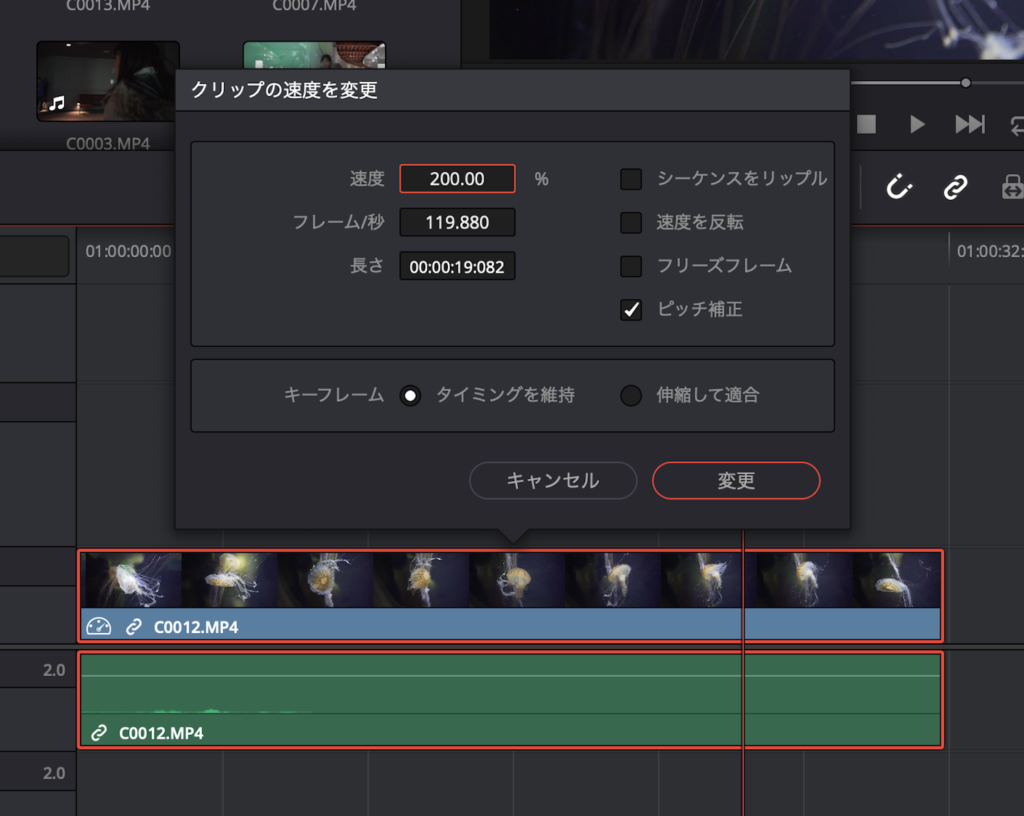Click the 変更 button to apply
This screenshot has width=1024, height=816.
coord(736,480)
